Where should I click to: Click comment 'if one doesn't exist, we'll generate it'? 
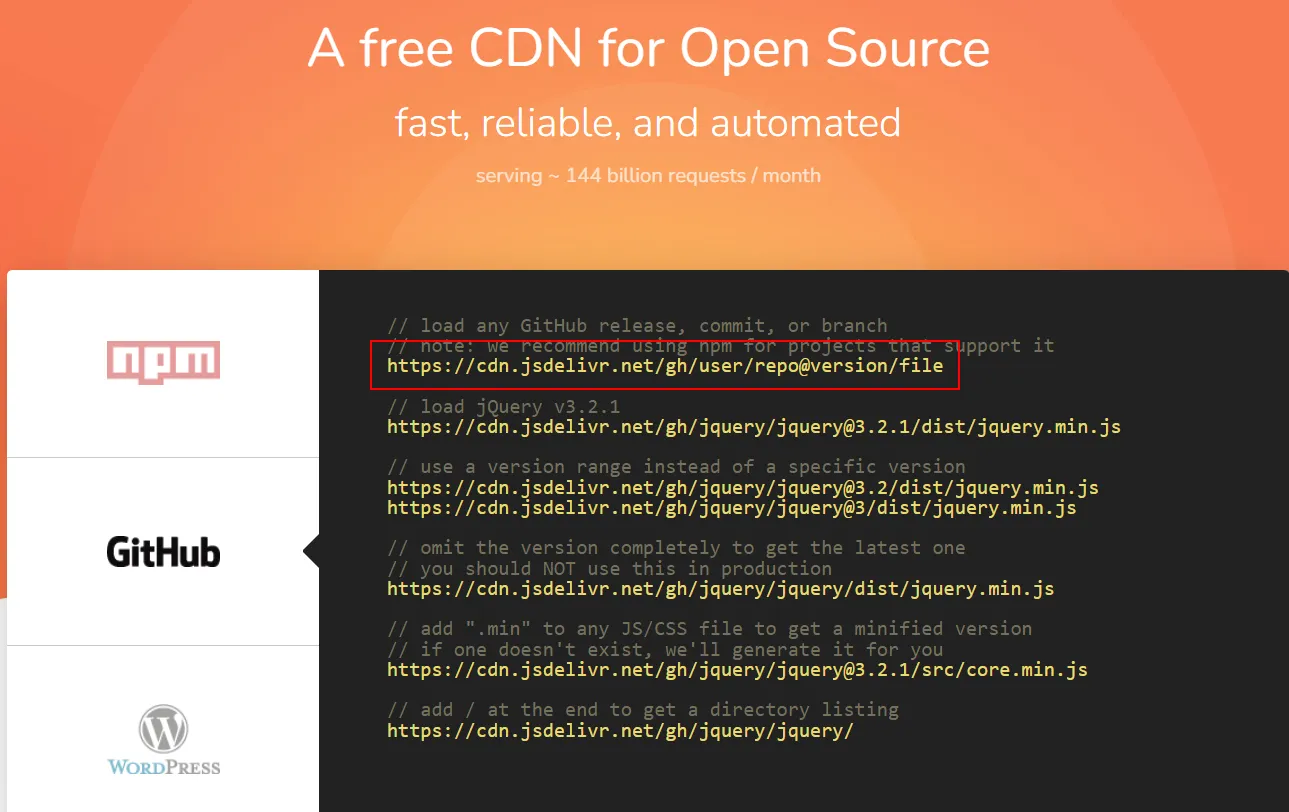665,649
